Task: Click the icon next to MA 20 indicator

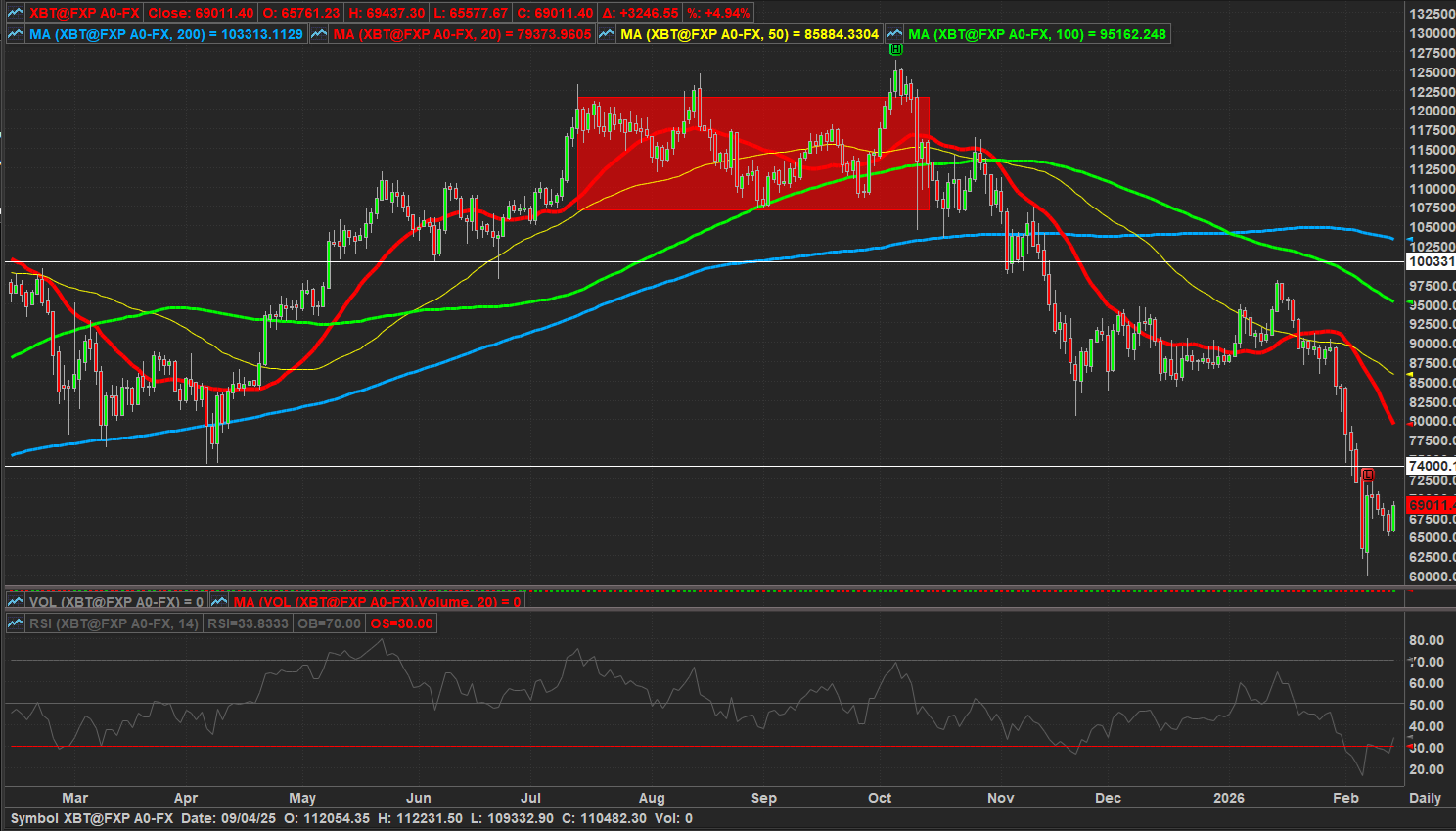Action: click(319, 34)
